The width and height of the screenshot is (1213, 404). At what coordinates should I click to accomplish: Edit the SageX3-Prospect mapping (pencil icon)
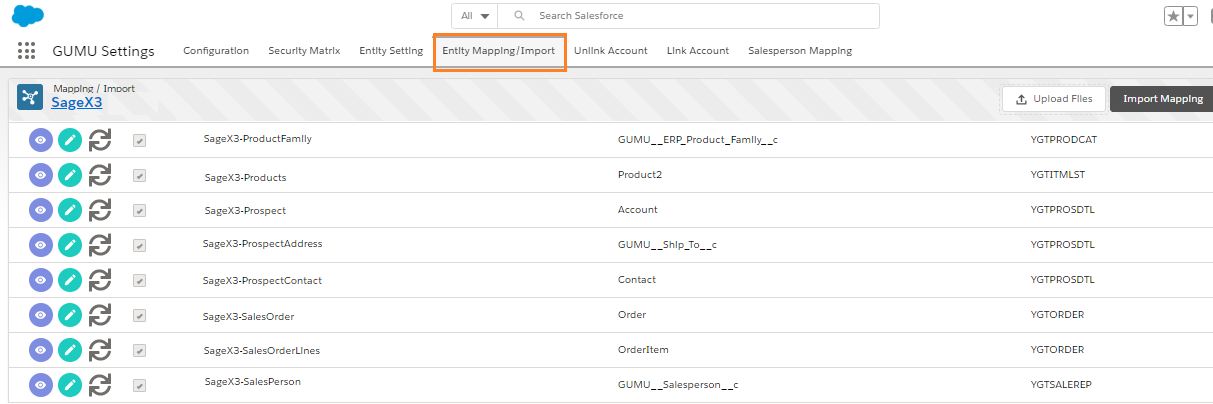coord(69,210)
